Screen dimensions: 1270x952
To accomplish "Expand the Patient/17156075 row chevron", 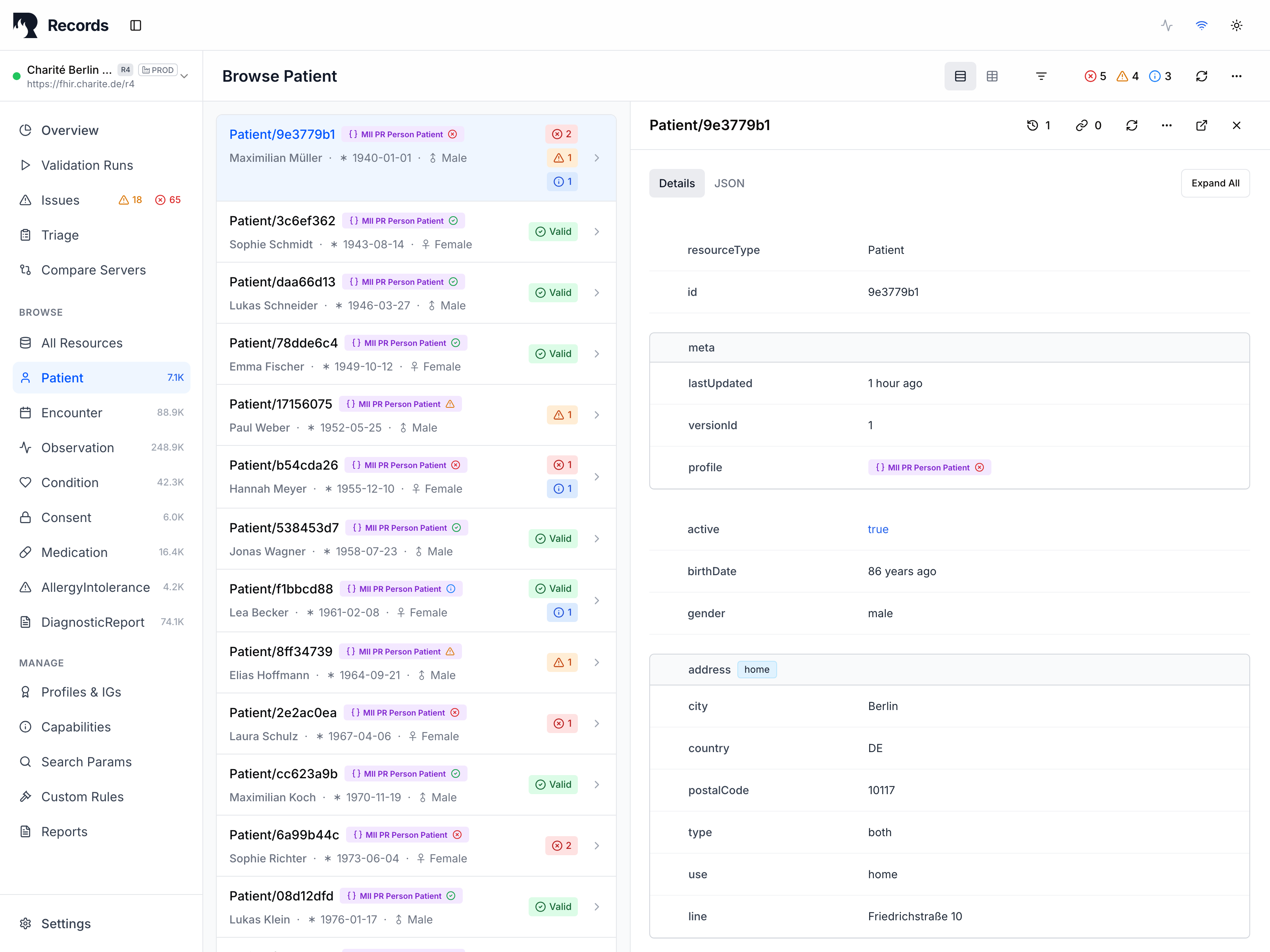I will pos(597,415).
